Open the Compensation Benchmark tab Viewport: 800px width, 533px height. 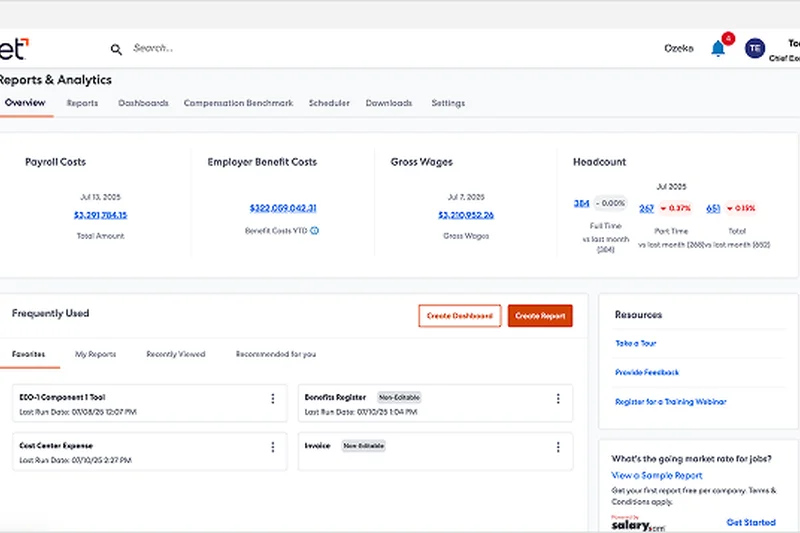238,103
